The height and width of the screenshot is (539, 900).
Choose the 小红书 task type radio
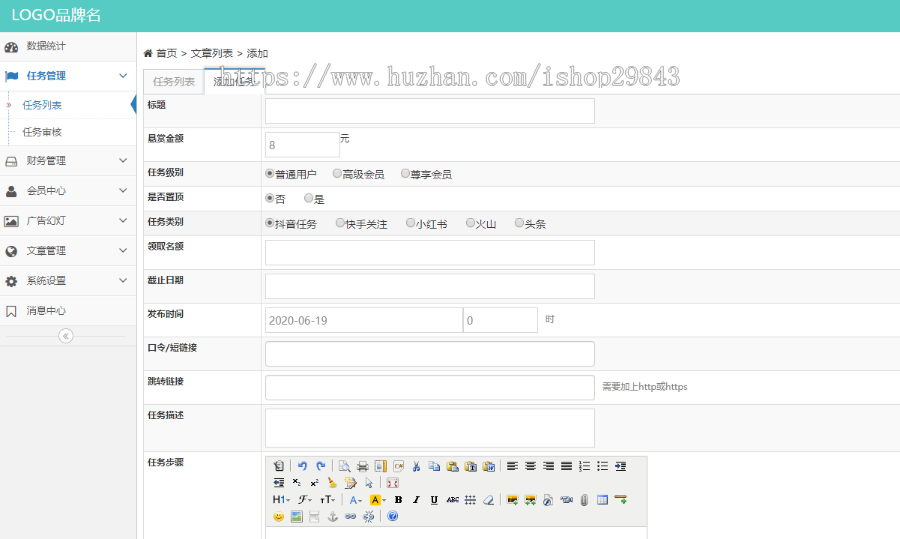coord(411,223)
